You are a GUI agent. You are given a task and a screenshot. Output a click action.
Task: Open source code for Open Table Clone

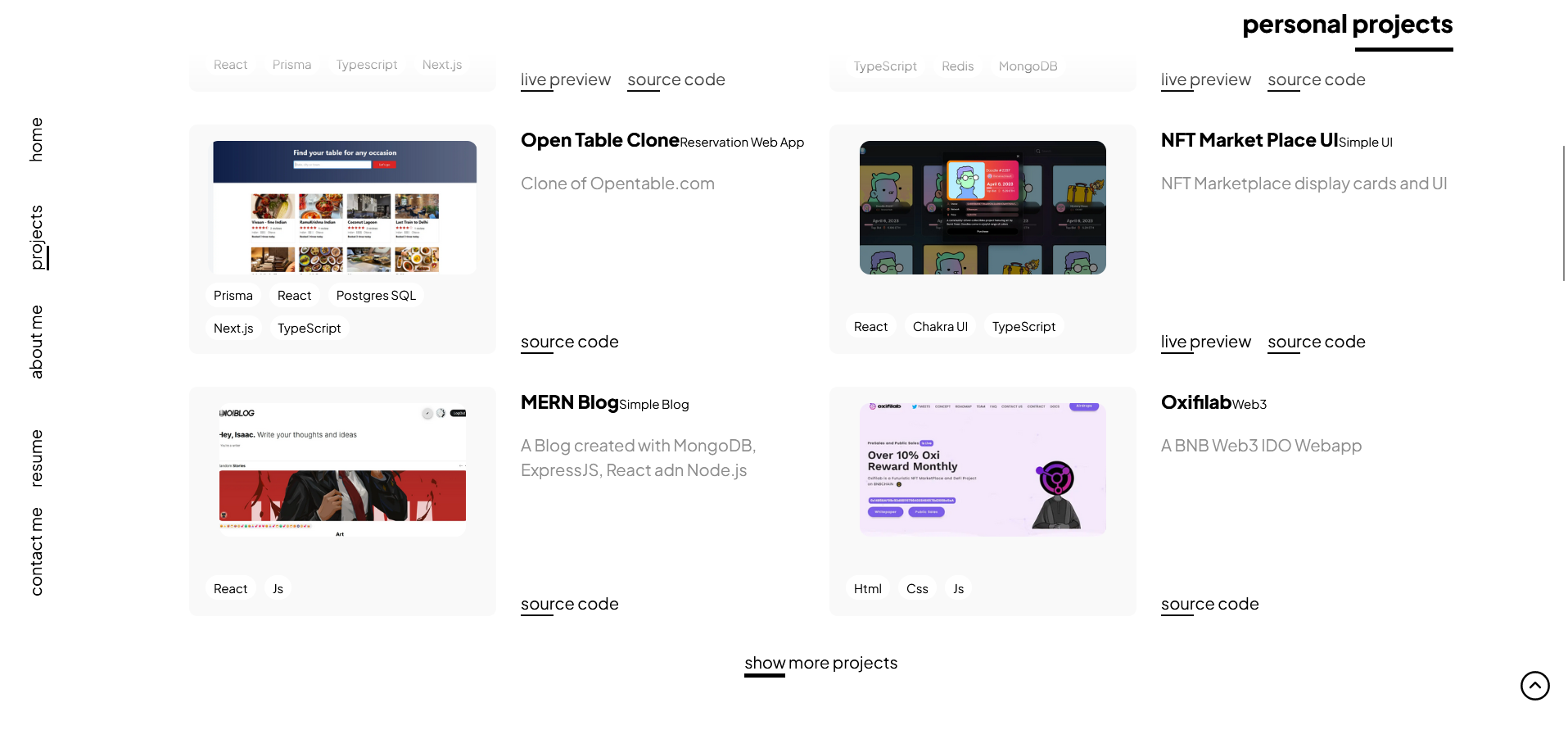click(x=570, y=342)
